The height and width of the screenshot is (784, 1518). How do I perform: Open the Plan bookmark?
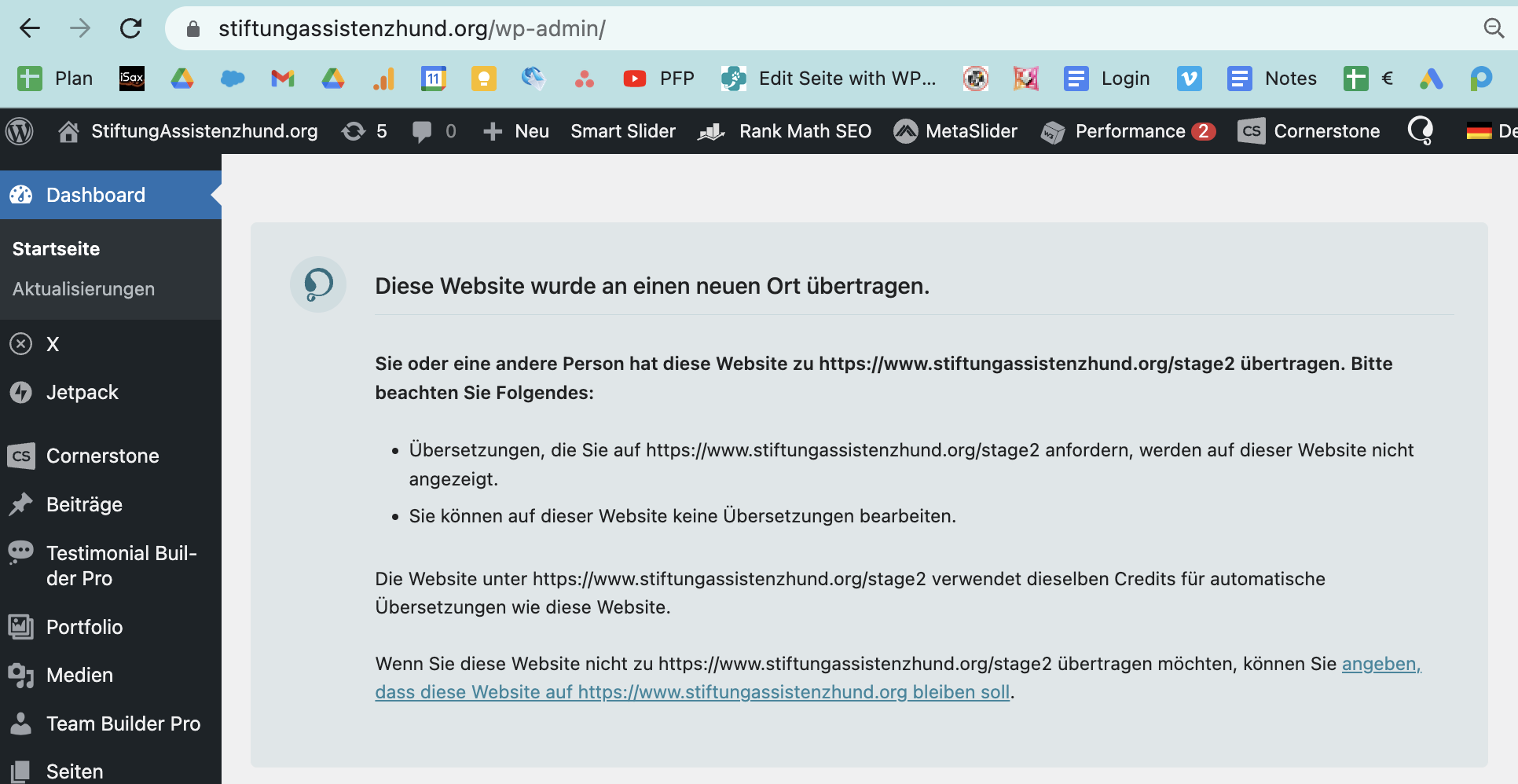(55, 79)
